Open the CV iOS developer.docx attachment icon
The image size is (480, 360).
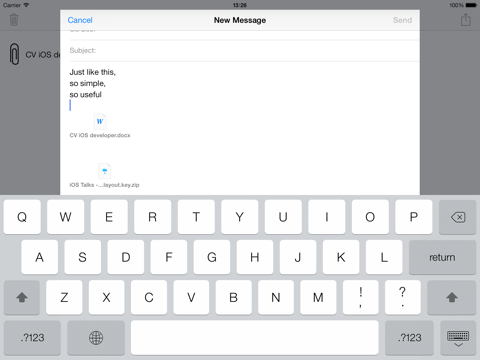pos(100,121)
